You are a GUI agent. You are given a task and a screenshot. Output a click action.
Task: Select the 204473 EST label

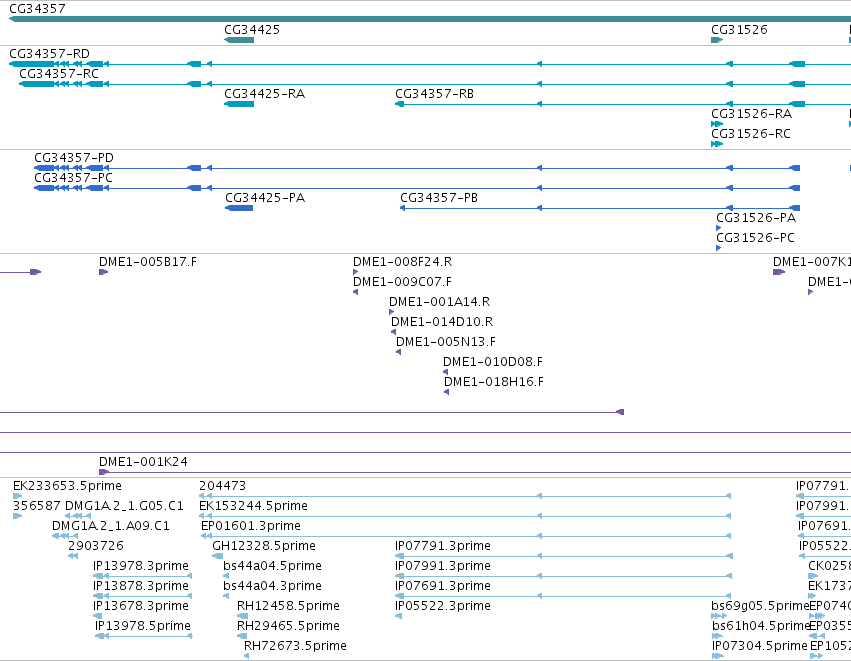pyautogui.click(x=223, y=486)
